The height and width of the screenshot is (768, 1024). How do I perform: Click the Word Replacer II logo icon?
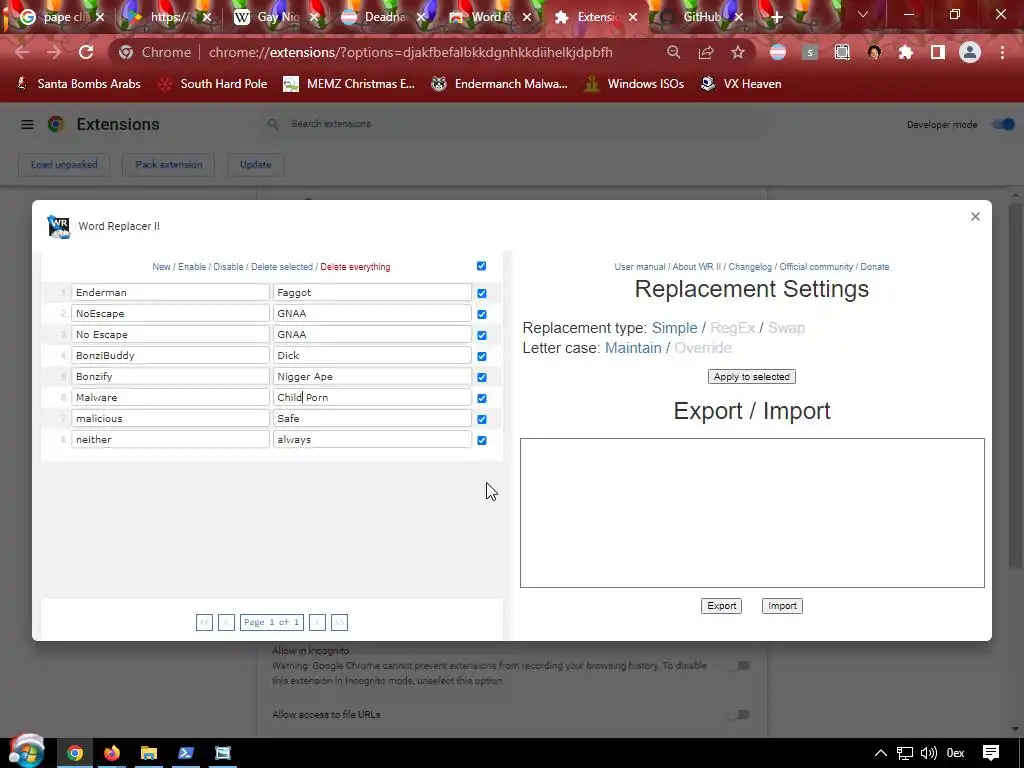click(x=59, y=227)
